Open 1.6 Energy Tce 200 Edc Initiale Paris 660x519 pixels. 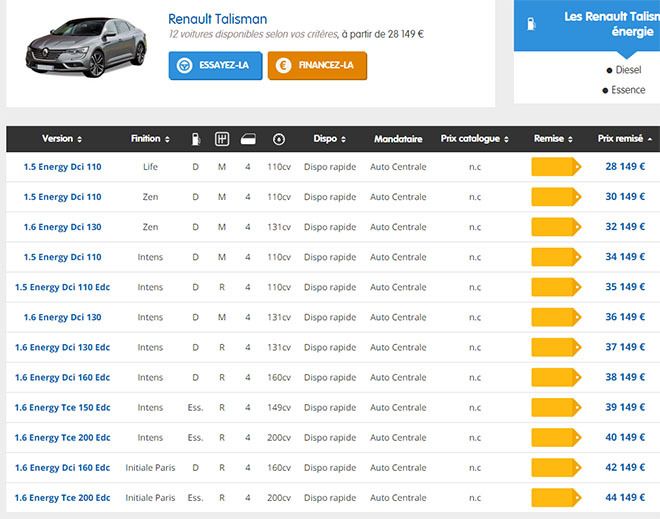click(62, 498)
